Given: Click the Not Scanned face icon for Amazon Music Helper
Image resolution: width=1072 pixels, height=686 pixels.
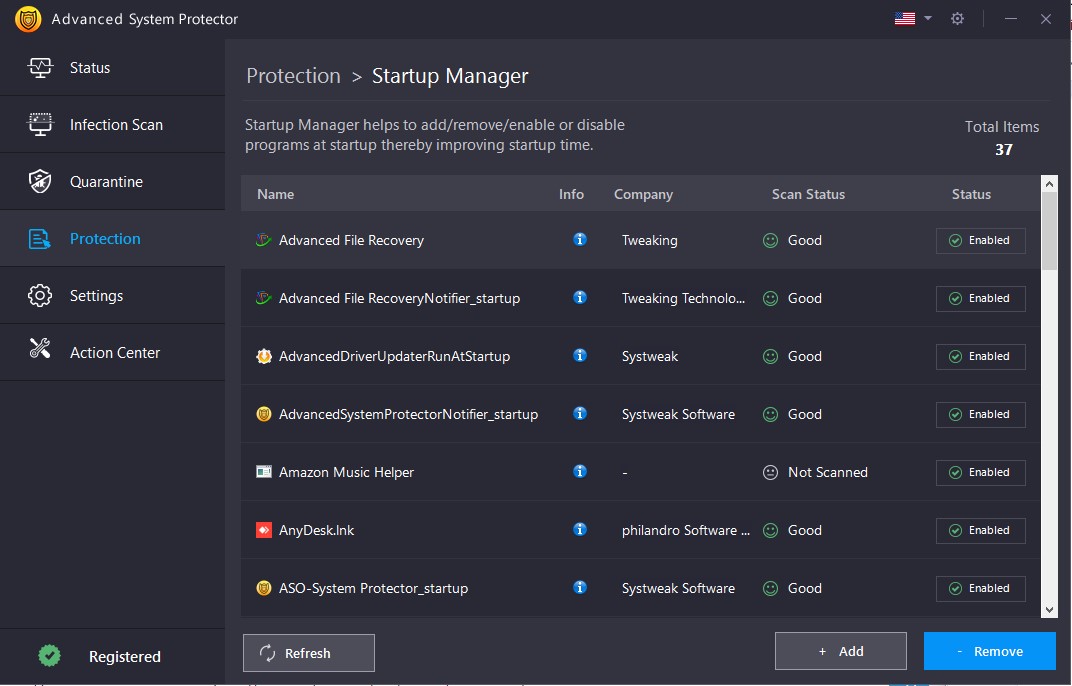Looking at the screenshot, I should tap(769, 472).
